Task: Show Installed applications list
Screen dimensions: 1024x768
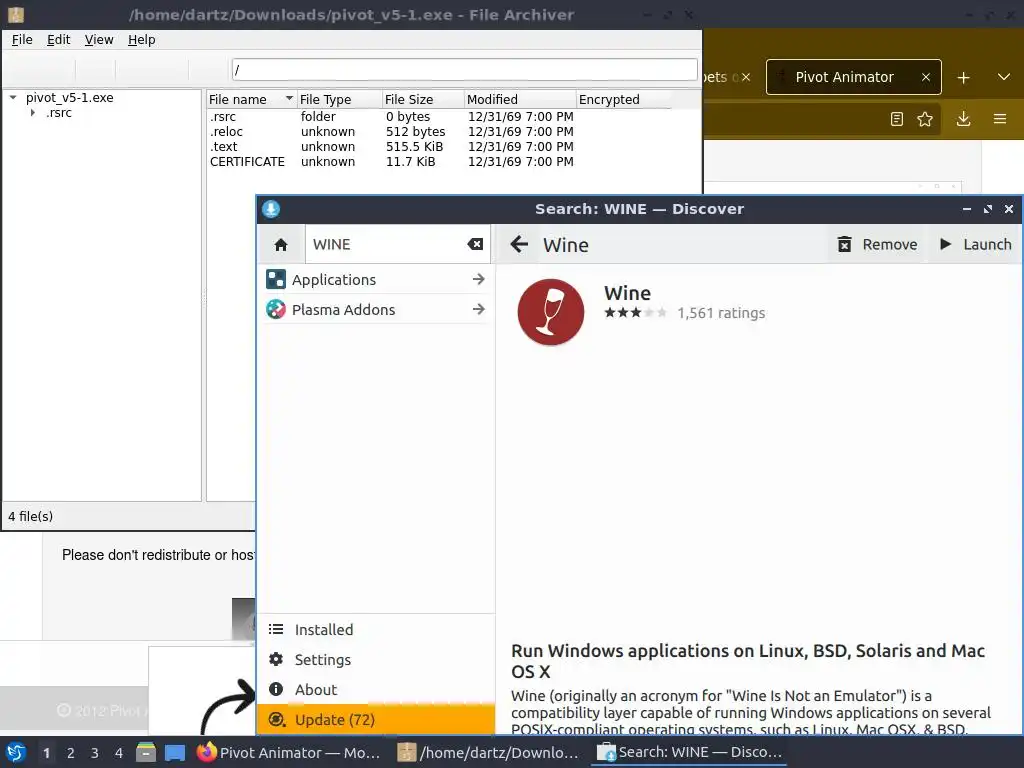Action: pos(376,630)
